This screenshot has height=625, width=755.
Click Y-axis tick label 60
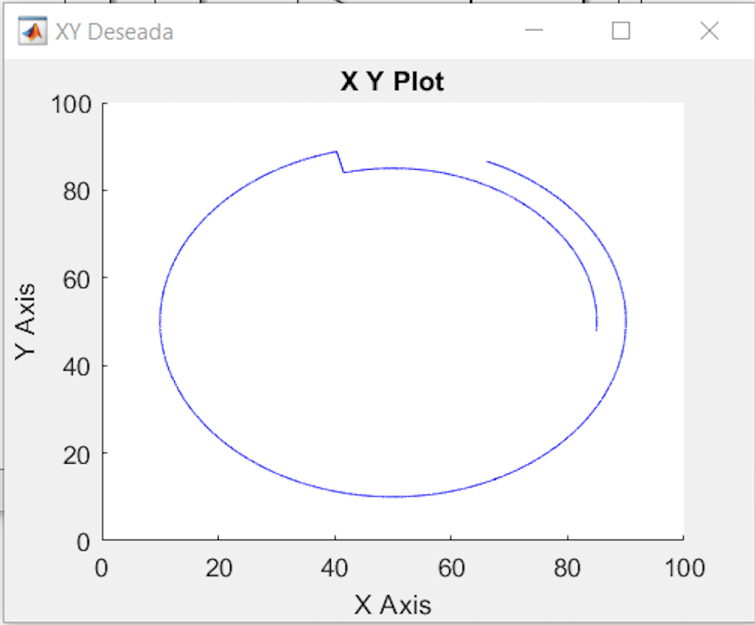[77, 279]
